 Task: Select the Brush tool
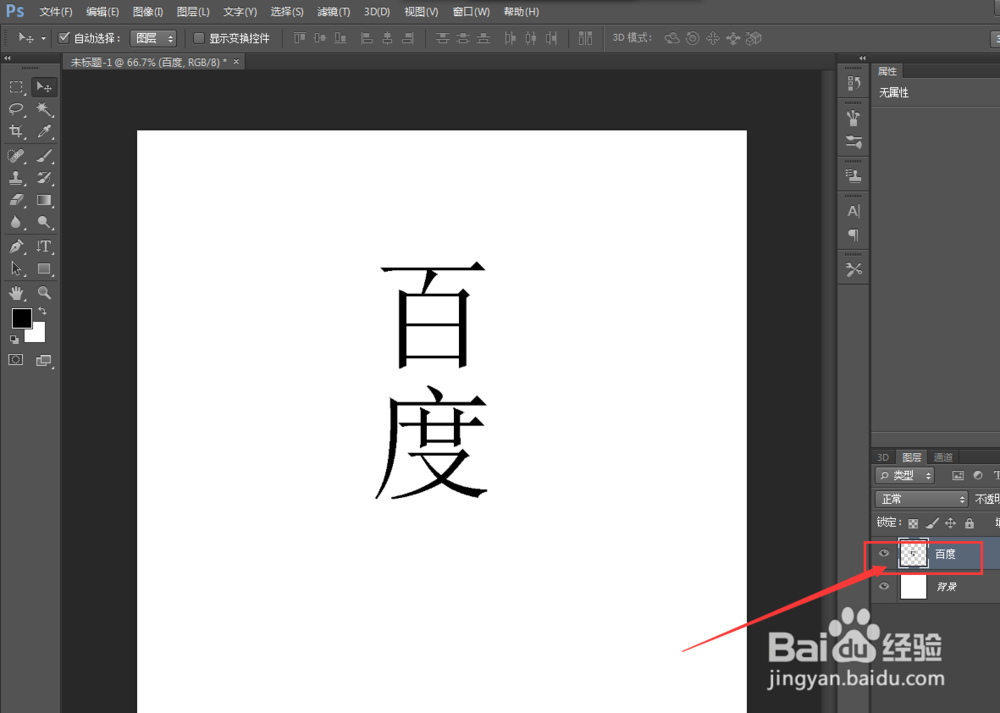pos(44,156)
